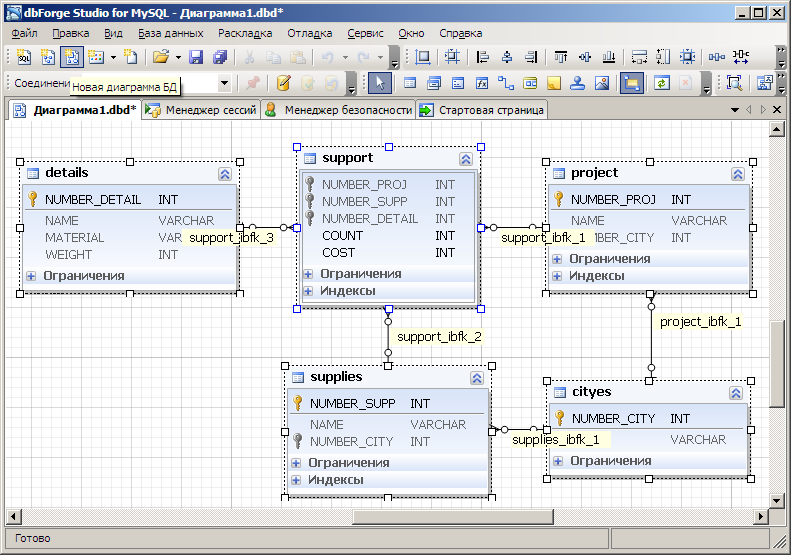Select the New Relation connector tool

pos(506,83)
